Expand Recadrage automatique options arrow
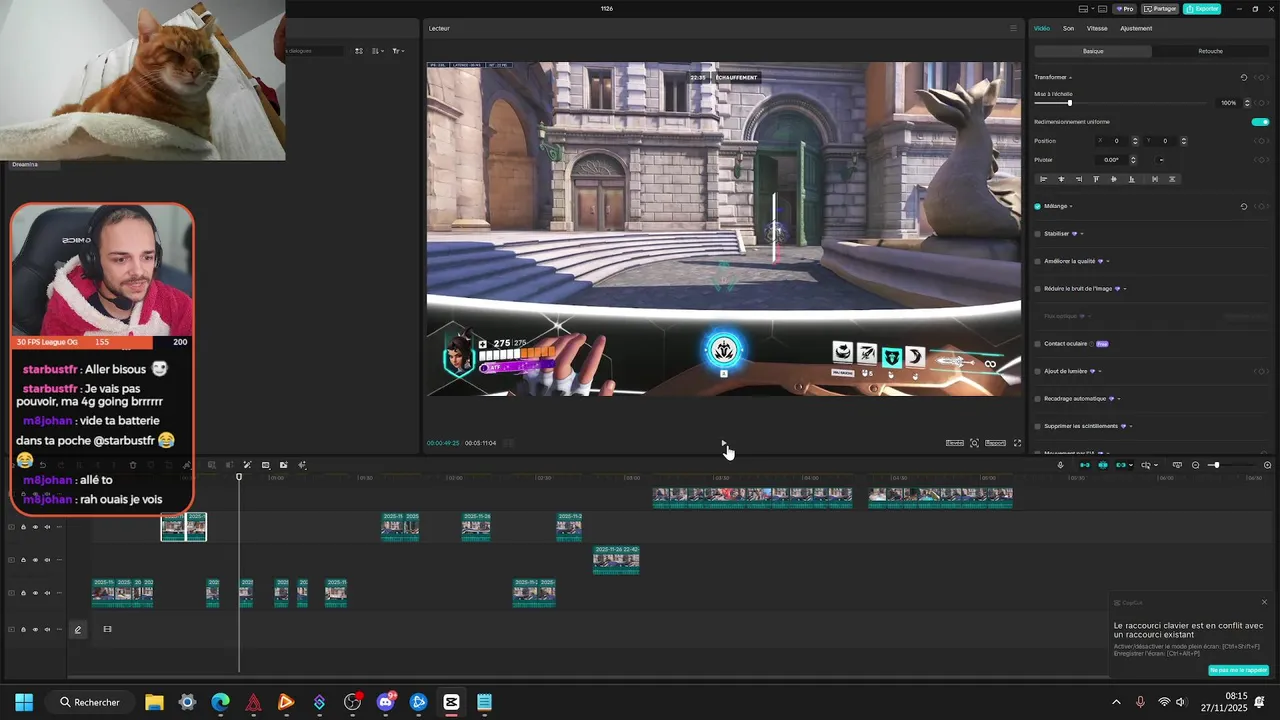This screenshot has height=720, width=1280. (x=1119, y=398)
